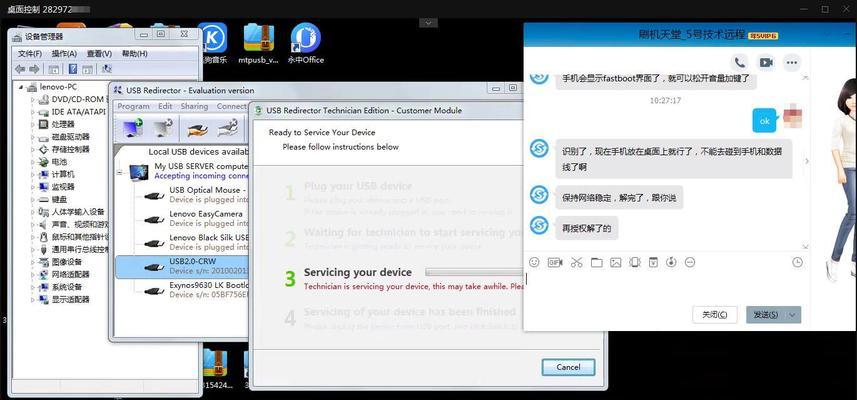Collapse the My USB SERVER computer node

[120, 173]
